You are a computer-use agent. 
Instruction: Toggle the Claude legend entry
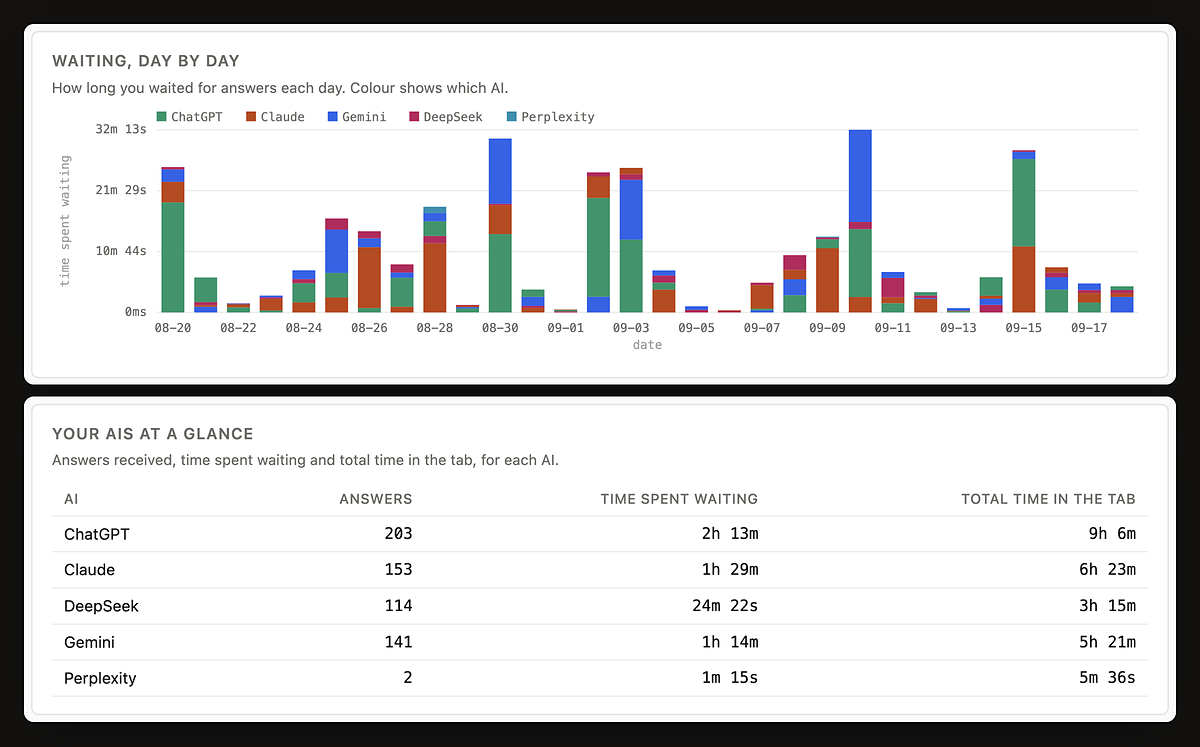pos(275,117)
